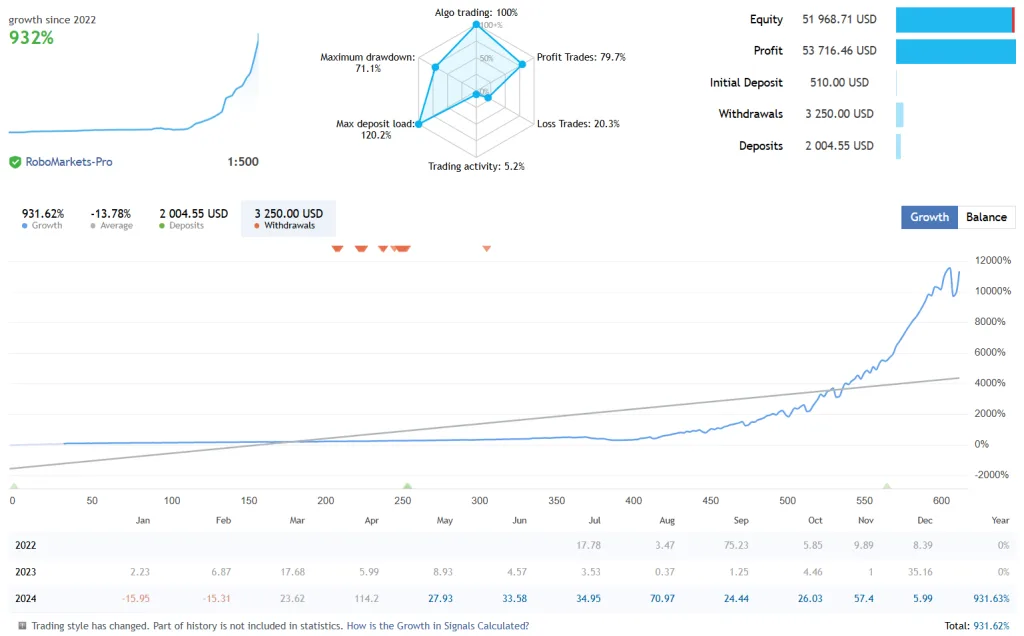Click the Algo trading point on radar chart

click(476, 26)
